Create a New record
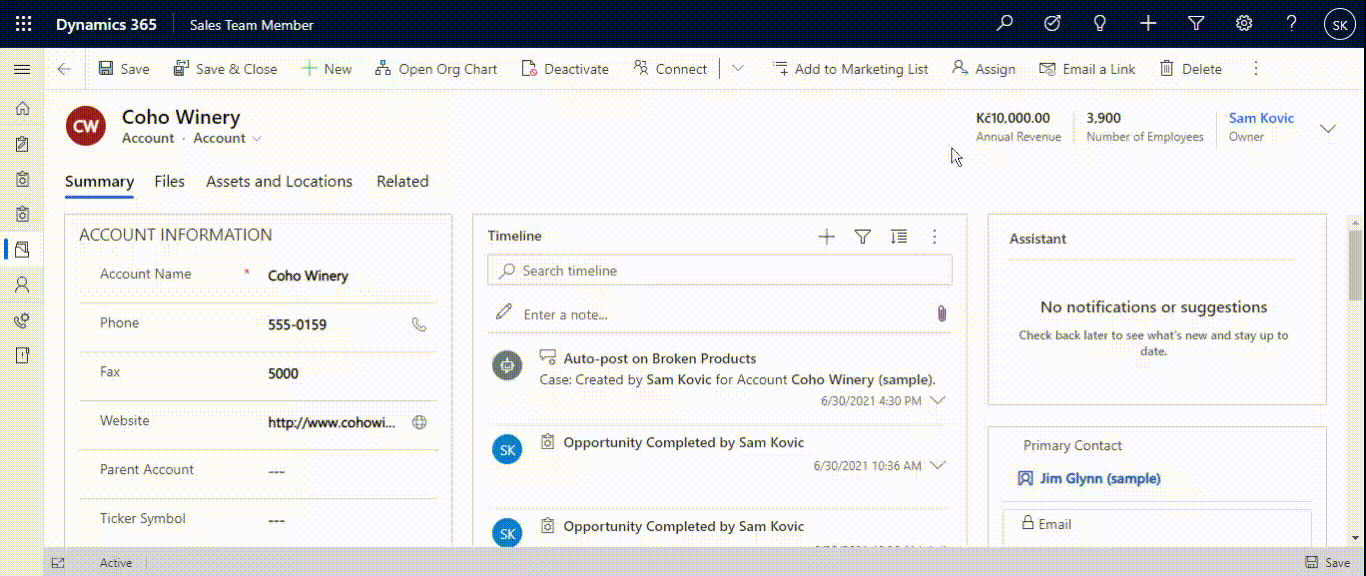Viewport: 1366px width, 576px height. point(327,69)
